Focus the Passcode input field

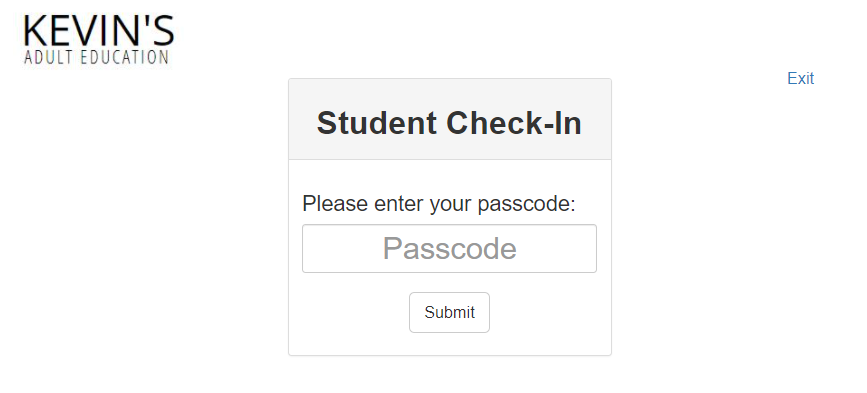(x=449, y=248)
